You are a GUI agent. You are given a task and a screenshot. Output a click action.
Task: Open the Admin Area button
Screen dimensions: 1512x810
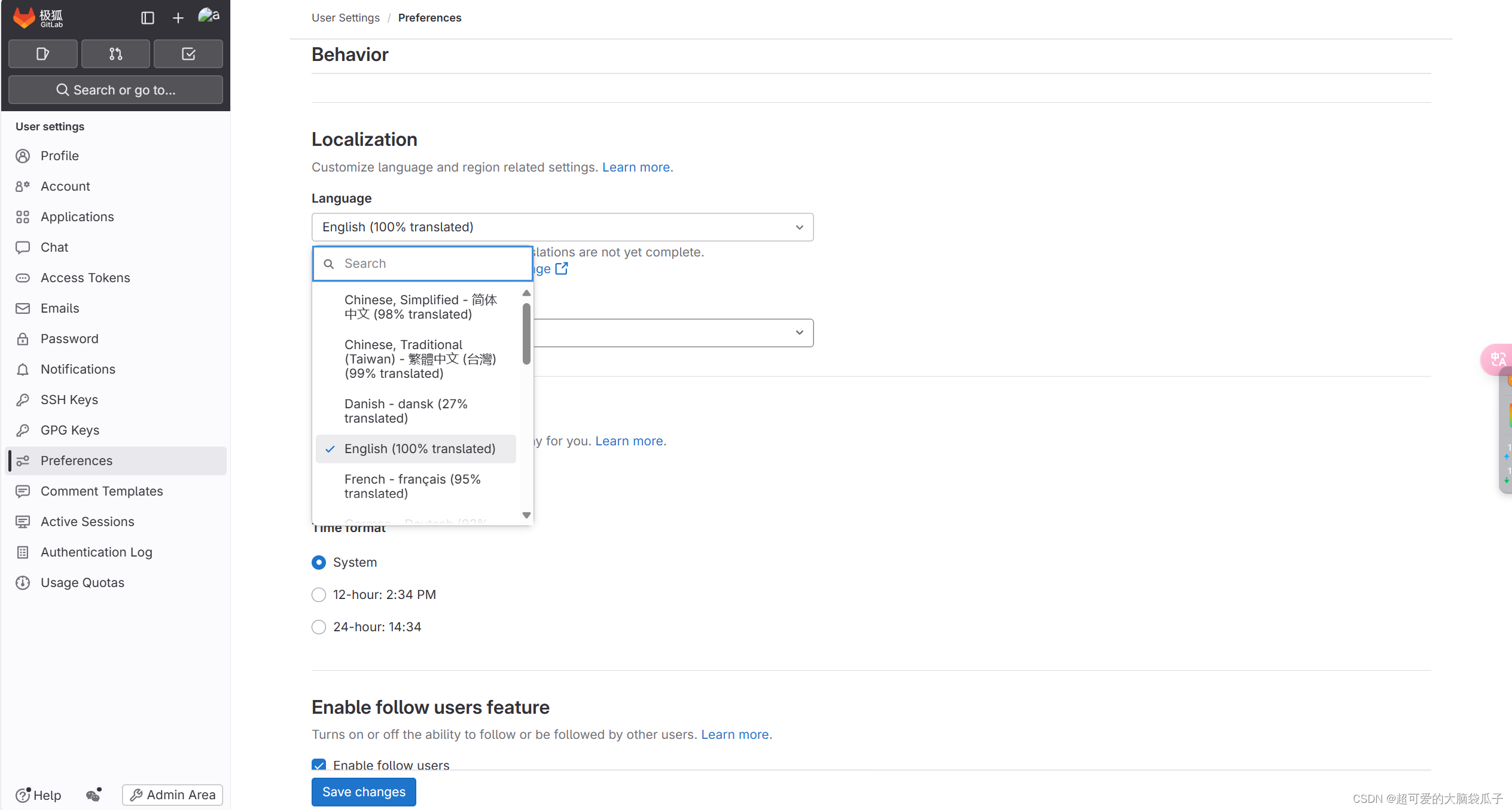click(x=172, y=794)
